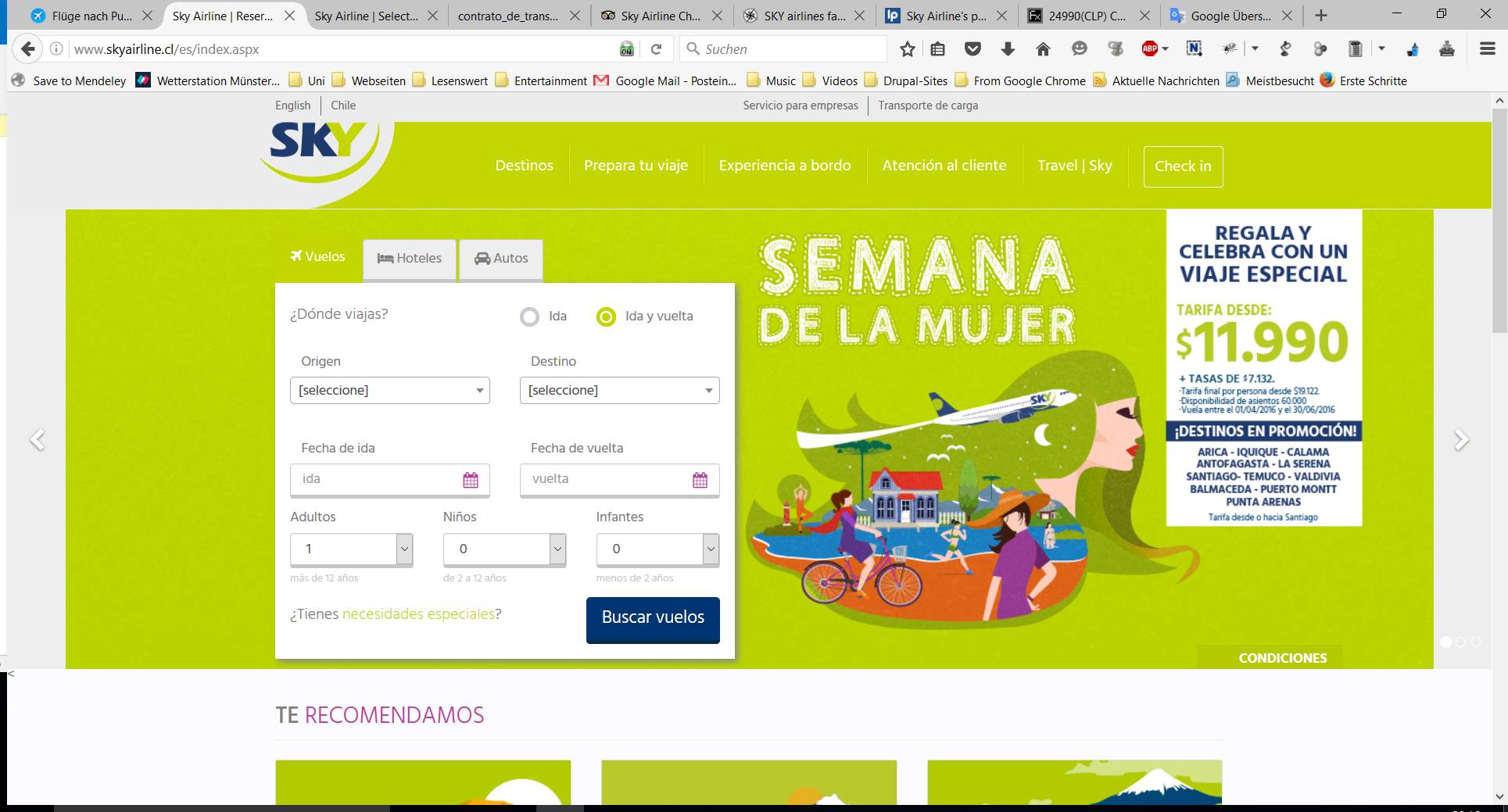The width and height of the screenshot is (1508, 812).
Task: Click the Buscar vuelos button
Action: (x=653, y=620)
